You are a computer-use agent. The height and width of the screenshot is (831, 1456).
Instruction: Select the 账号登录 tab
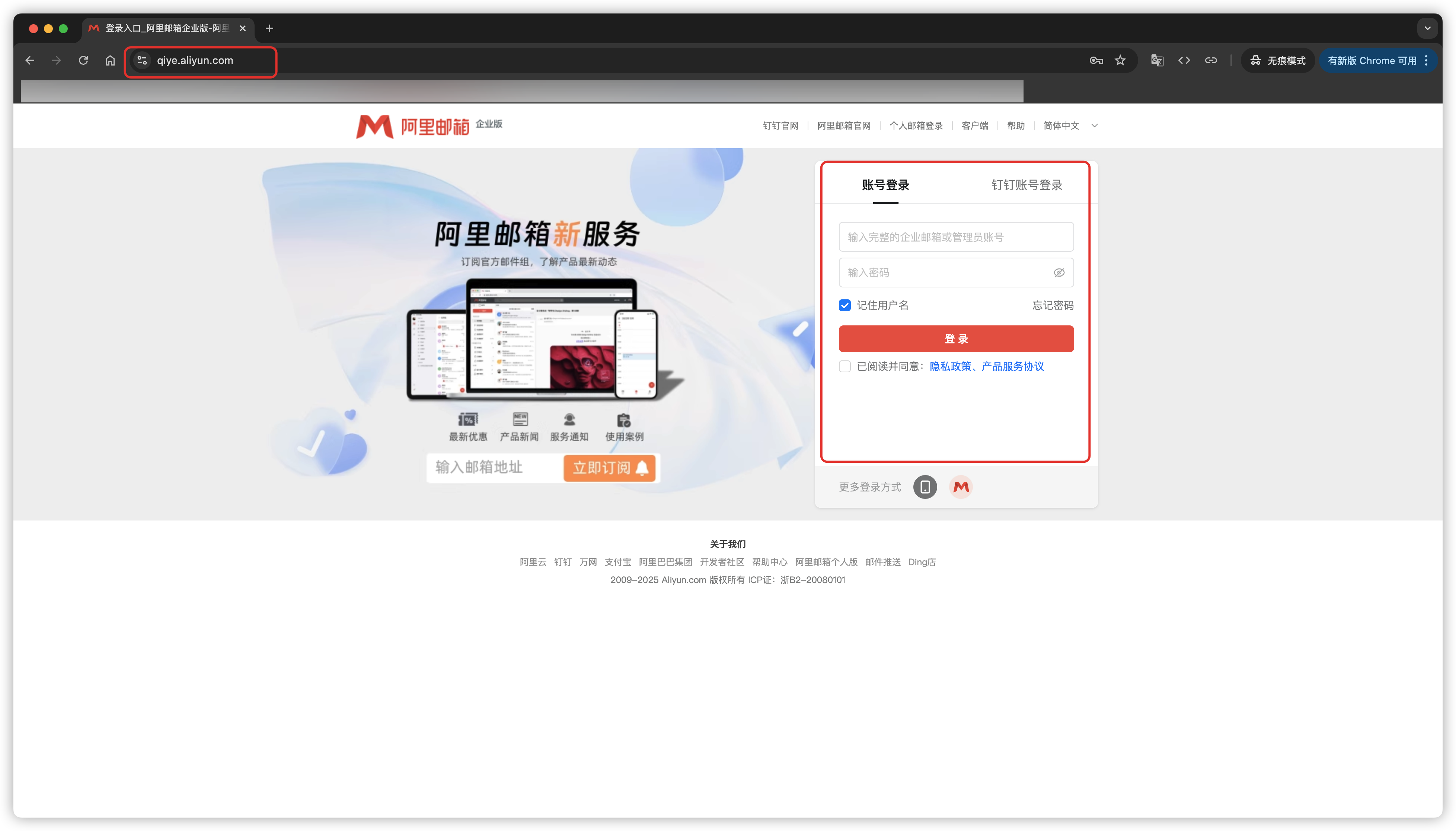pos(885,185)
